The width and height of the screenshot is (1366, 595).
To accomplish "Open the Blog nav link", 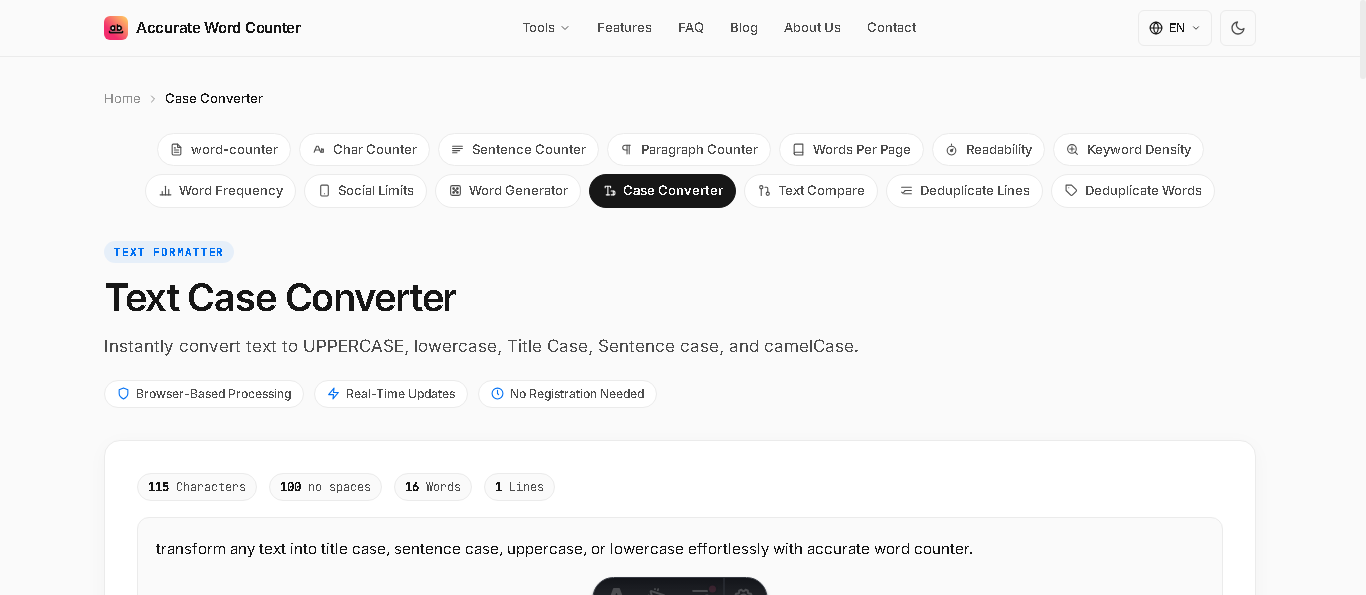I will (x=744, y=28).
